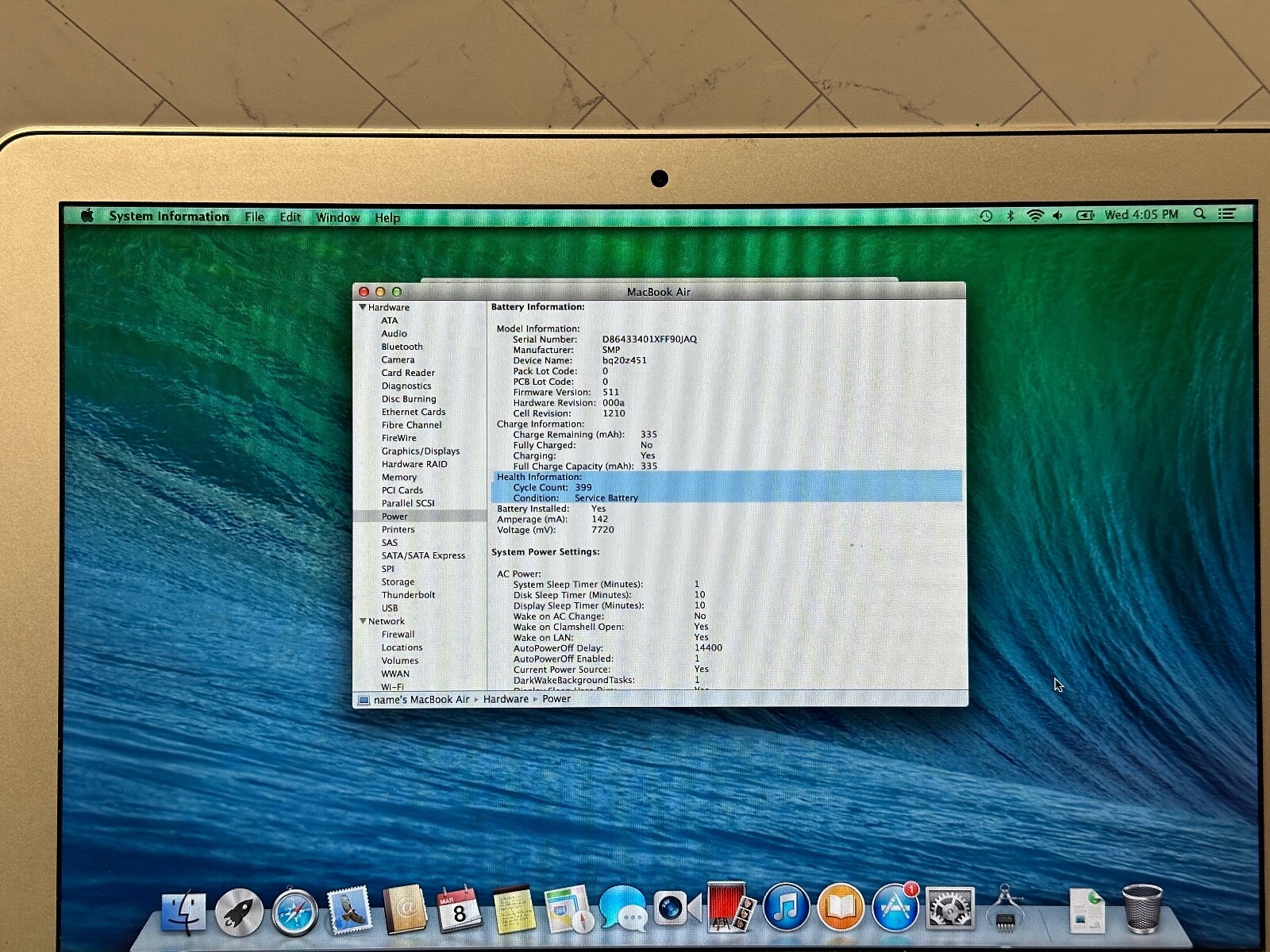The height and width of the screenshot is (952, 1270).
Task: Open the Apple menu
Action: [x=87, y=216]
